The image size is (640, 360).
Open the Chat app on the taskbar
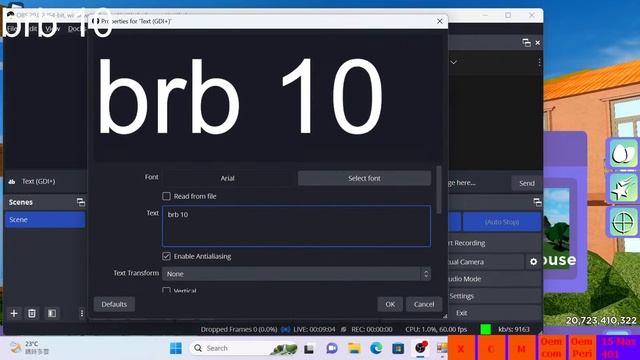[x=332, y=348]
